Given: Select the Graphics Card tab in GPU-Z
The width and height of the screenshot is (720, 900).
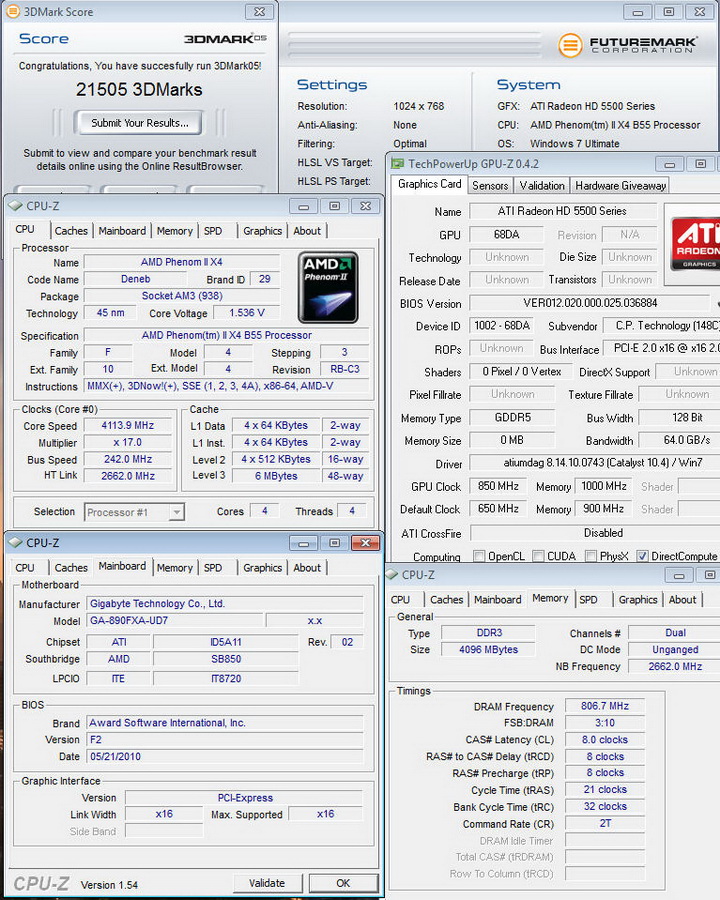Looking at the screenshot, I should (429, 184).
